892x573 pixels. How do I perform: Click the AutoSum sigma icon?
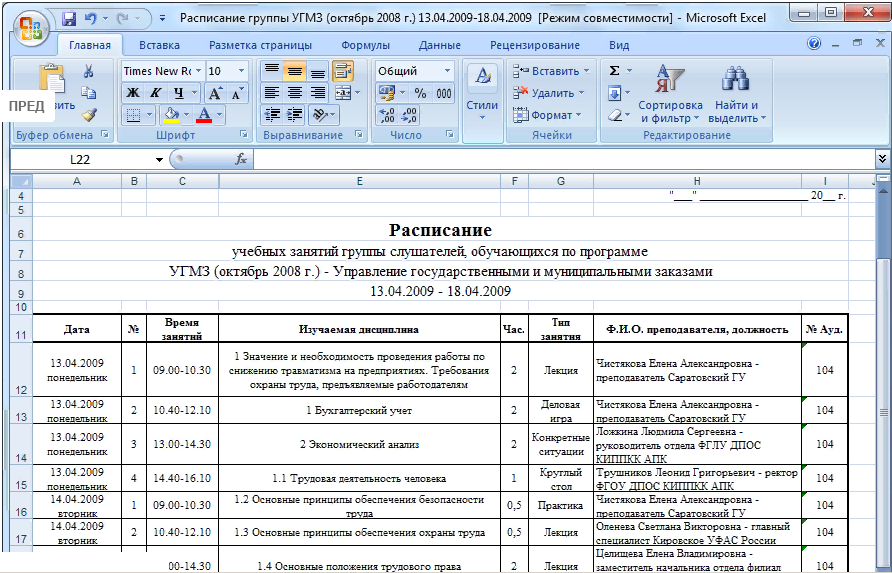pyautogui.click(x=614, y=71)
